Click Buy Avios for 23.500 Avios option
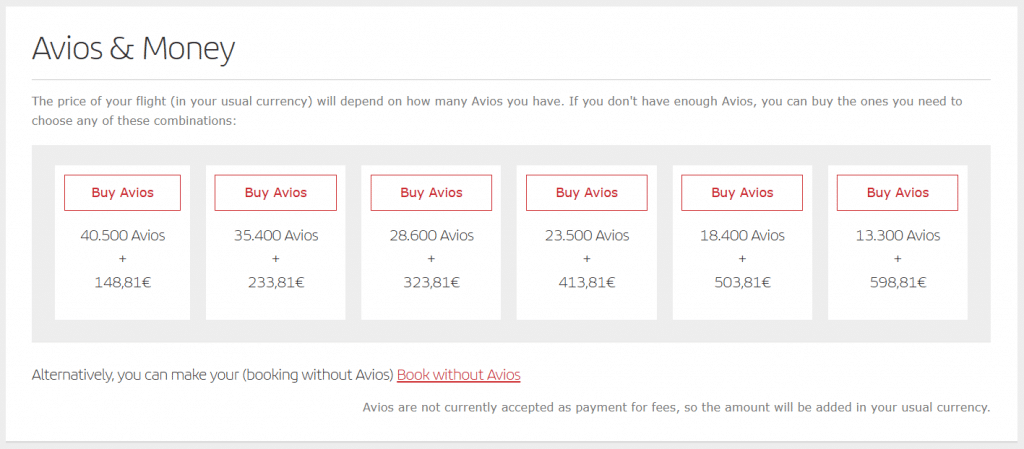The image size is (1024, 449). 586,193
